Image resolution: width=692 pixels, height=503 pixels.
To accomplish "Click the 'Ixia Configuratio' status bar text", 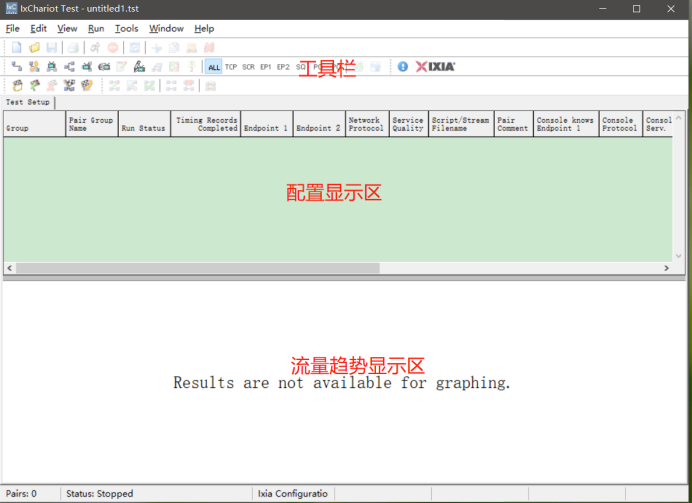I will coord(293,494).
